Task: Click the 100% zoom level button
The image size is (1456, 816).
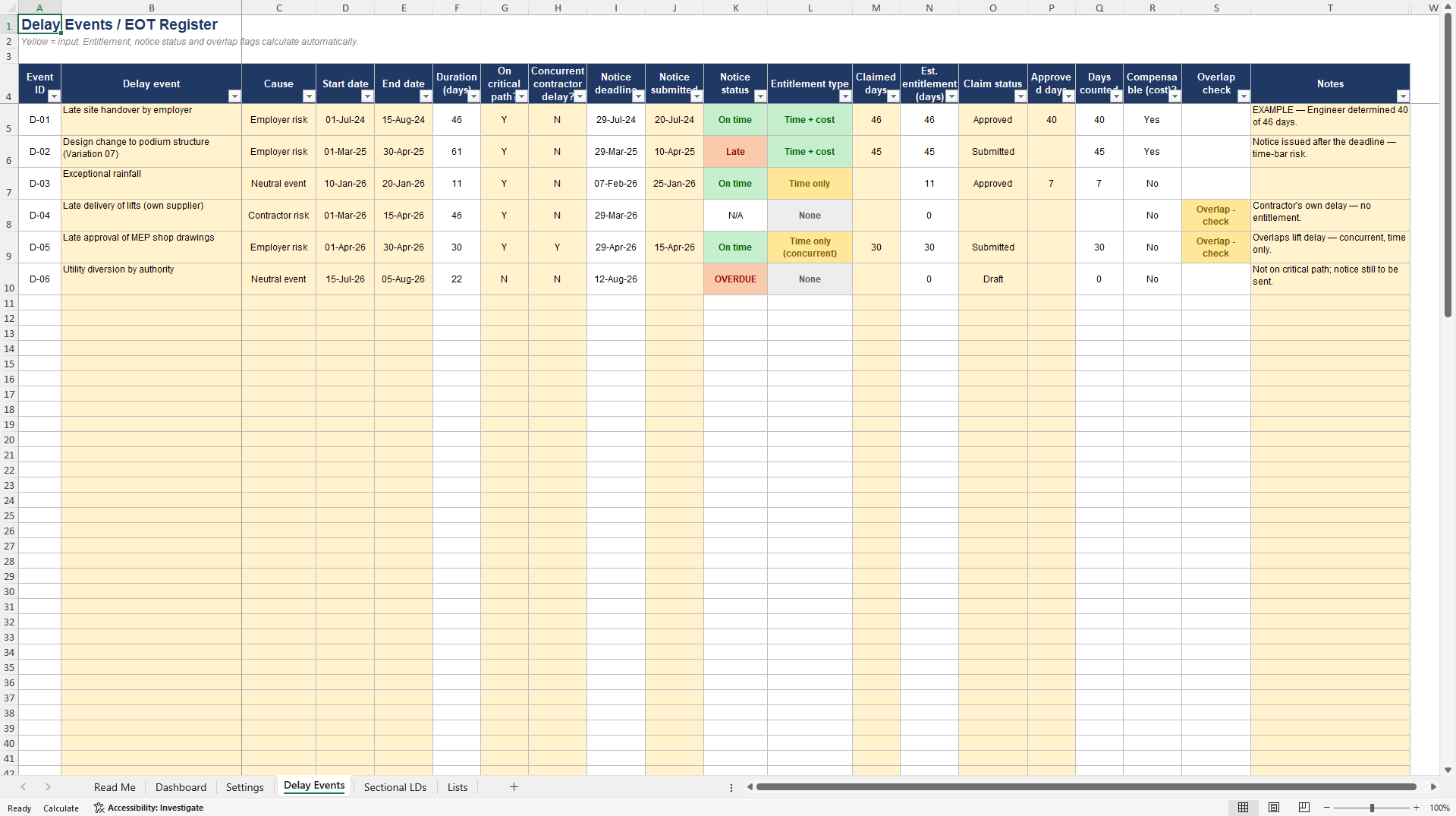Action: [x=1439, y=808]
